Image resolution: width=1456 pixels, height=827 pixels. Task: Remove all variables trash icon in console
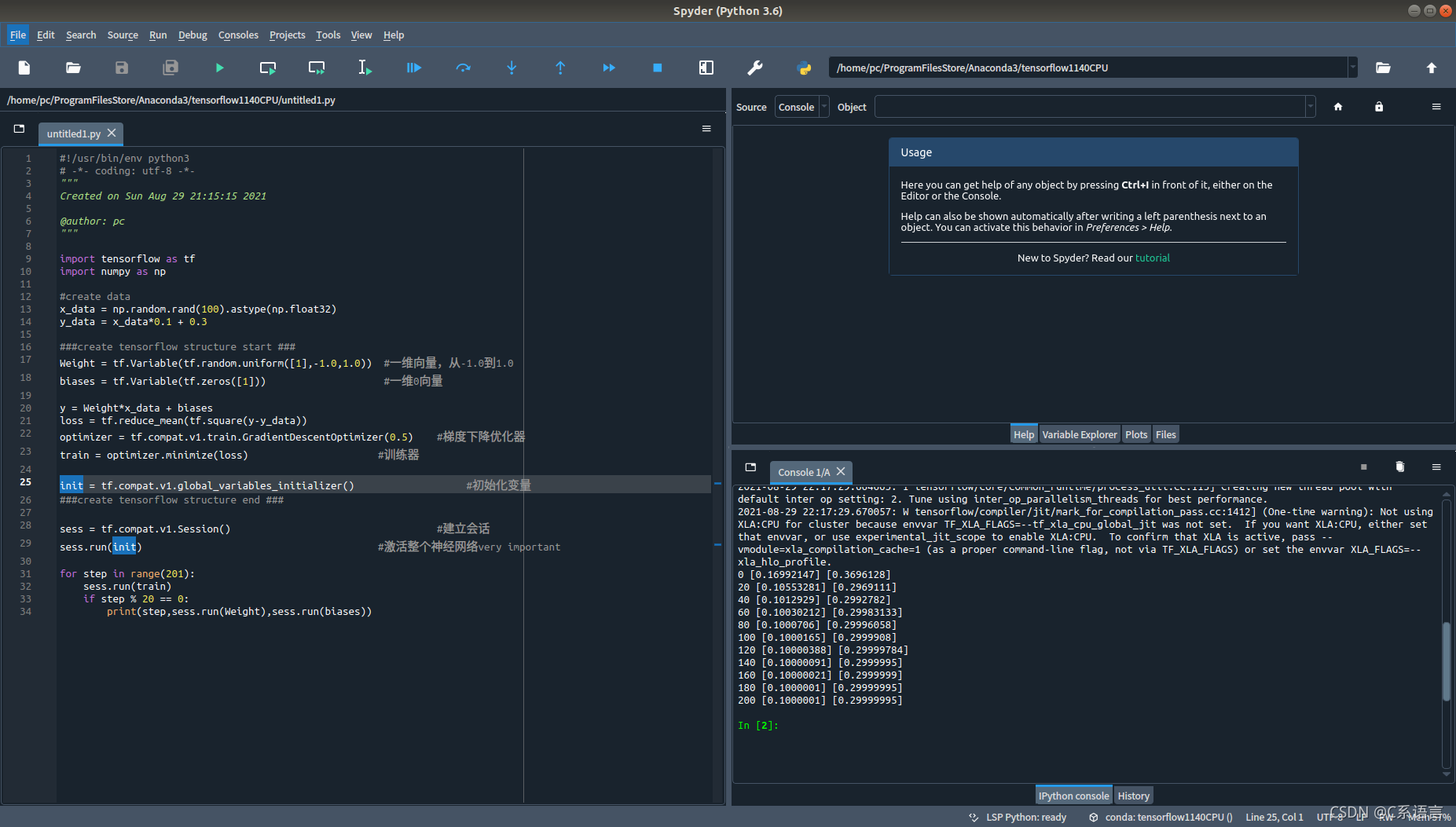point(1400,467)
